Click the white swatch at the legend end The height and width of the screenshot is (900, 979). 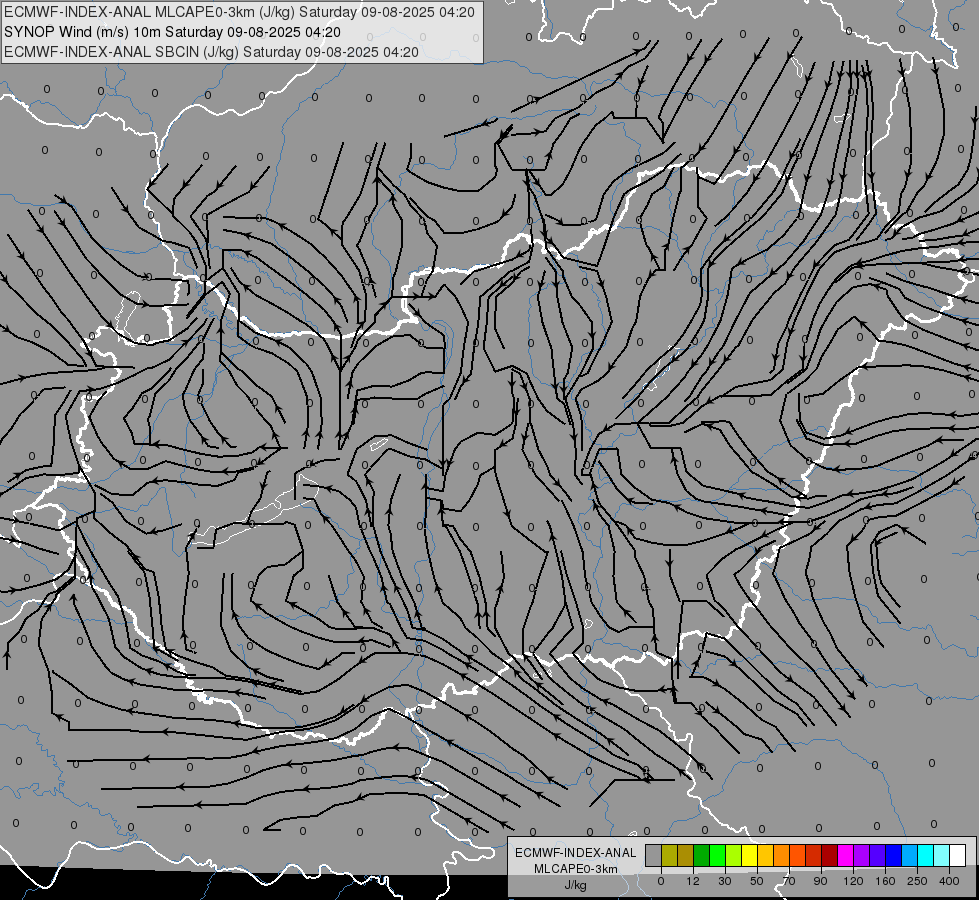pos(958,855)
